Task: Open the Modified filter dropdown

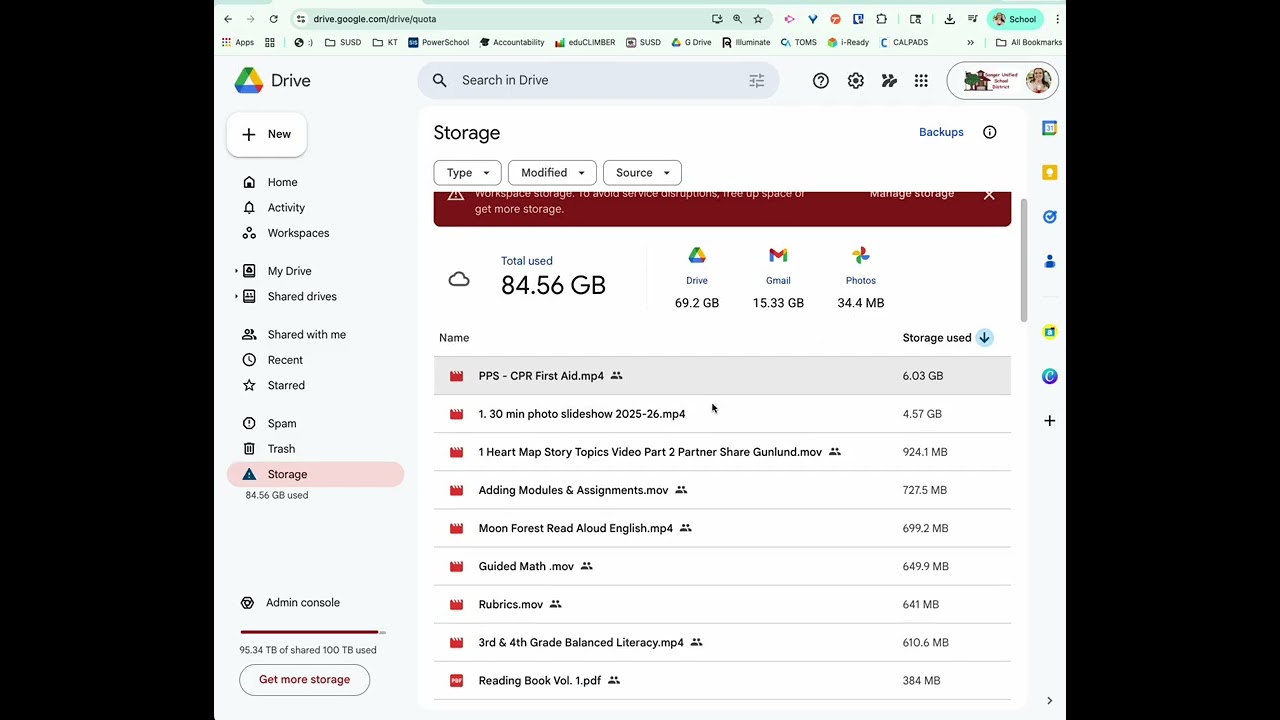Action: (552, 173)
